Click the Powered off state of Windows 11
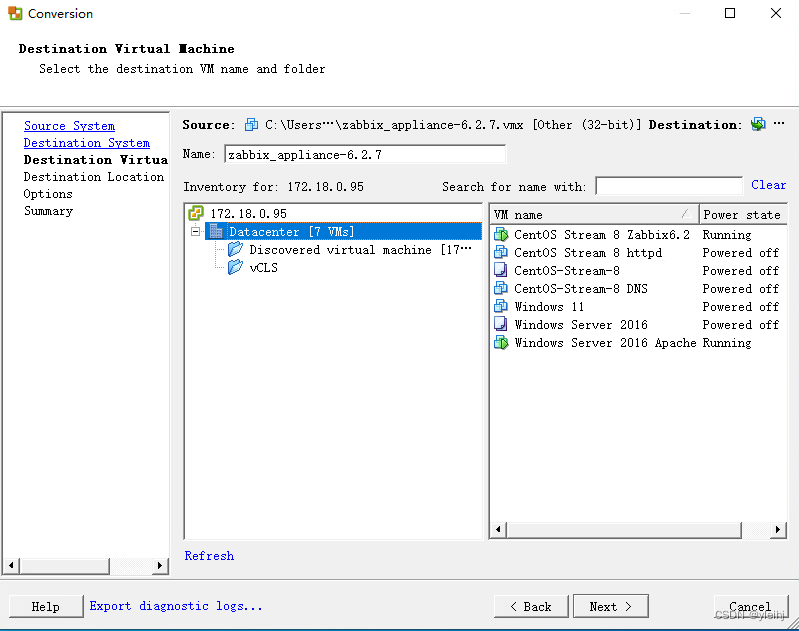This screenshot has width=799, height=631. click(740, 306)
